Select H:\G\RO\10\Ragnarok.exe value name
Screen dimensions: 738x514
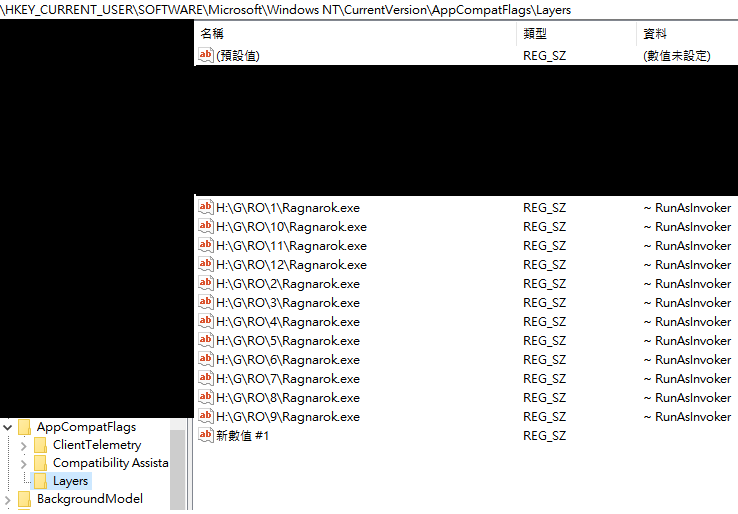point(291,227)
